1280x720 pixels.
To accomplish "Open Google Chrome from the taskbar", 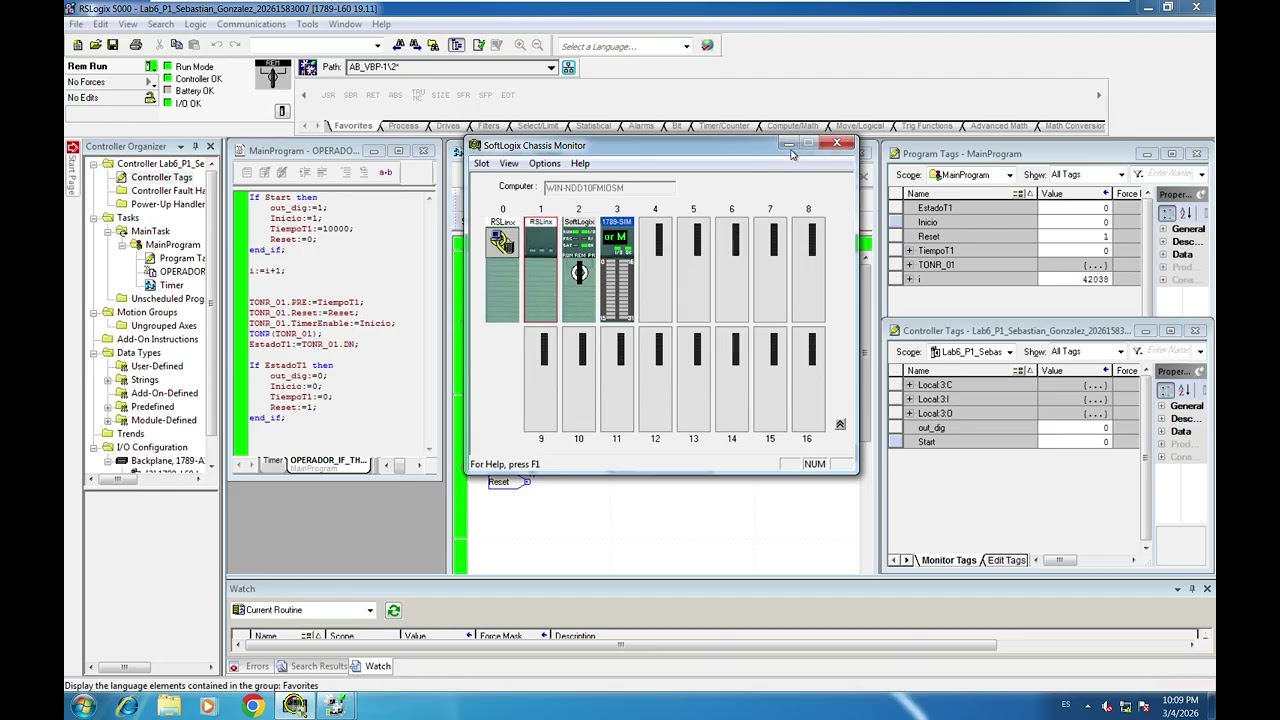I will tap(252, 707).
